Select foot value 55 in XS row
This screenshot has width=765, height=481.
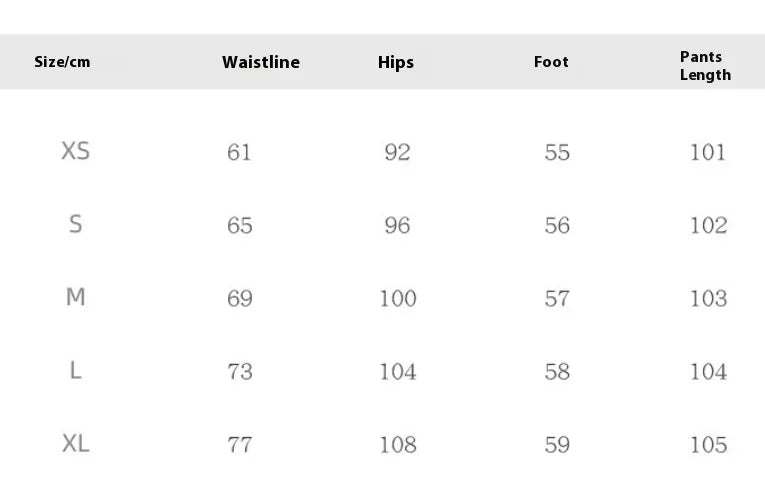tap(557, 152)
